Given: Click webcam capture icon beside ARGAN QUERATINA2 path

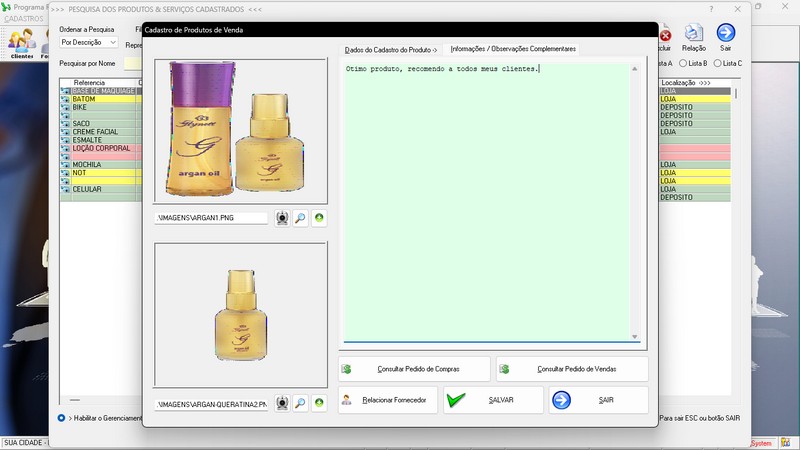Looking at the screenshot, I should (282, 403).
